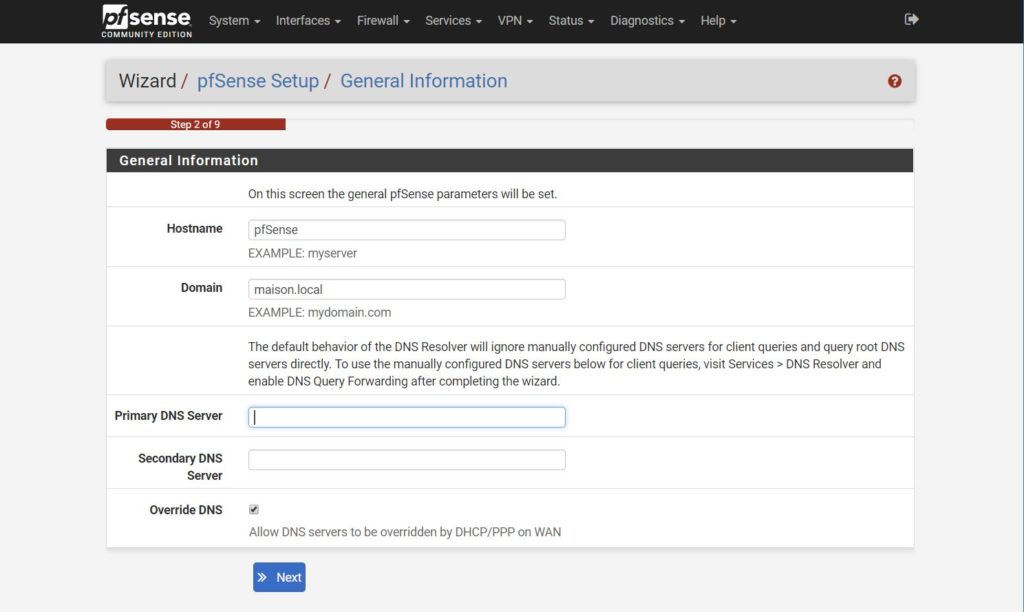Open the Diagnostics menu
The image size is (1024, 612).
[x=648, y=21]
